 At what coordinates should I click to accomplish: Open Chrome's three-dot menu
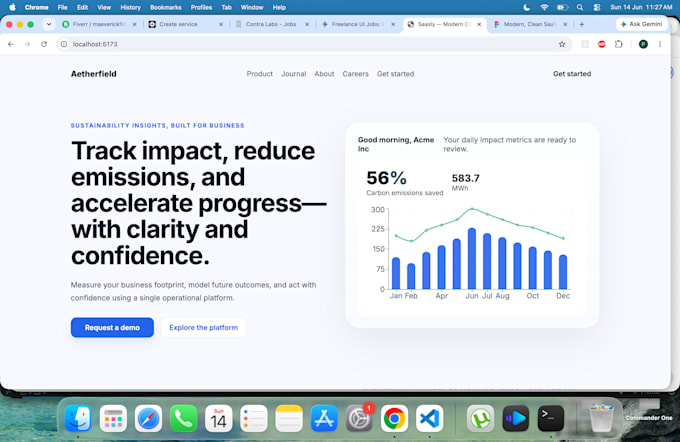point(660,44)
